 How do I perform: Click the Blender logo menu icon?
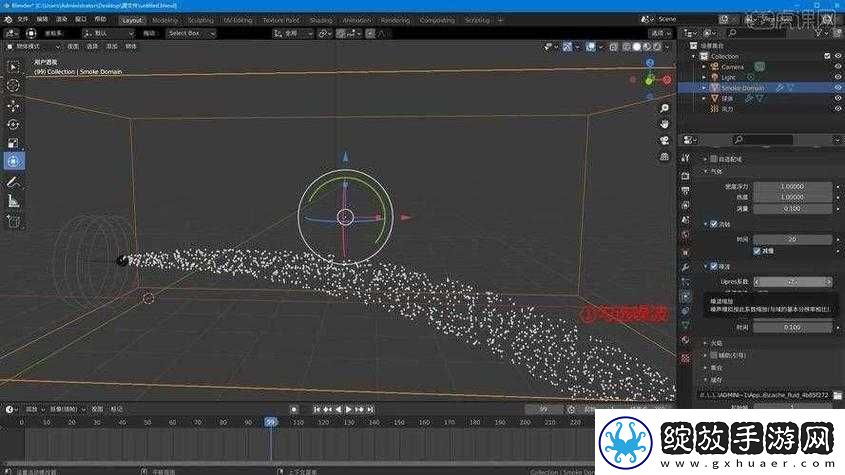tap(8, 20)
